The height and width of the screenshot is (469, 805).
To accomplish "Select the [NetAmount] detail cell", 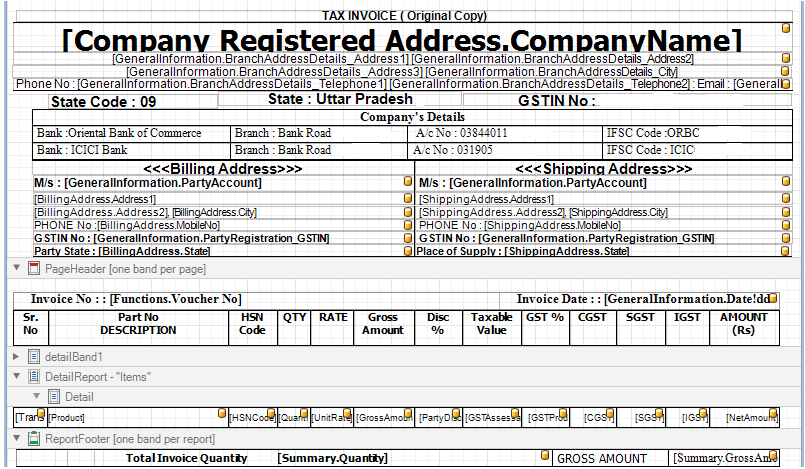I will 744,417.
